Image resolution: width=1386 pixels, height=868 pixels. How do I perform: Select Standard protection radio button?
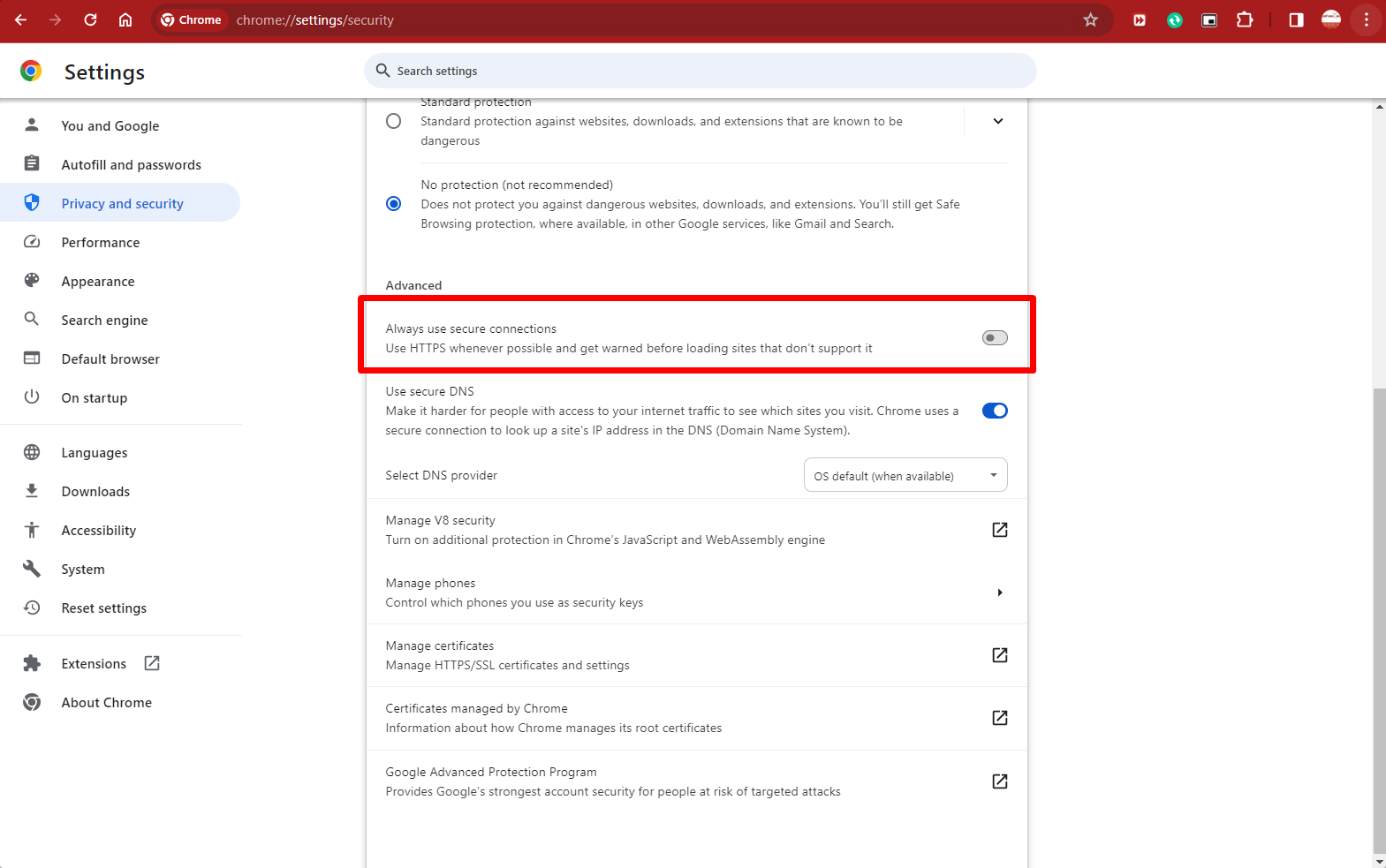[x=394, y=121]
